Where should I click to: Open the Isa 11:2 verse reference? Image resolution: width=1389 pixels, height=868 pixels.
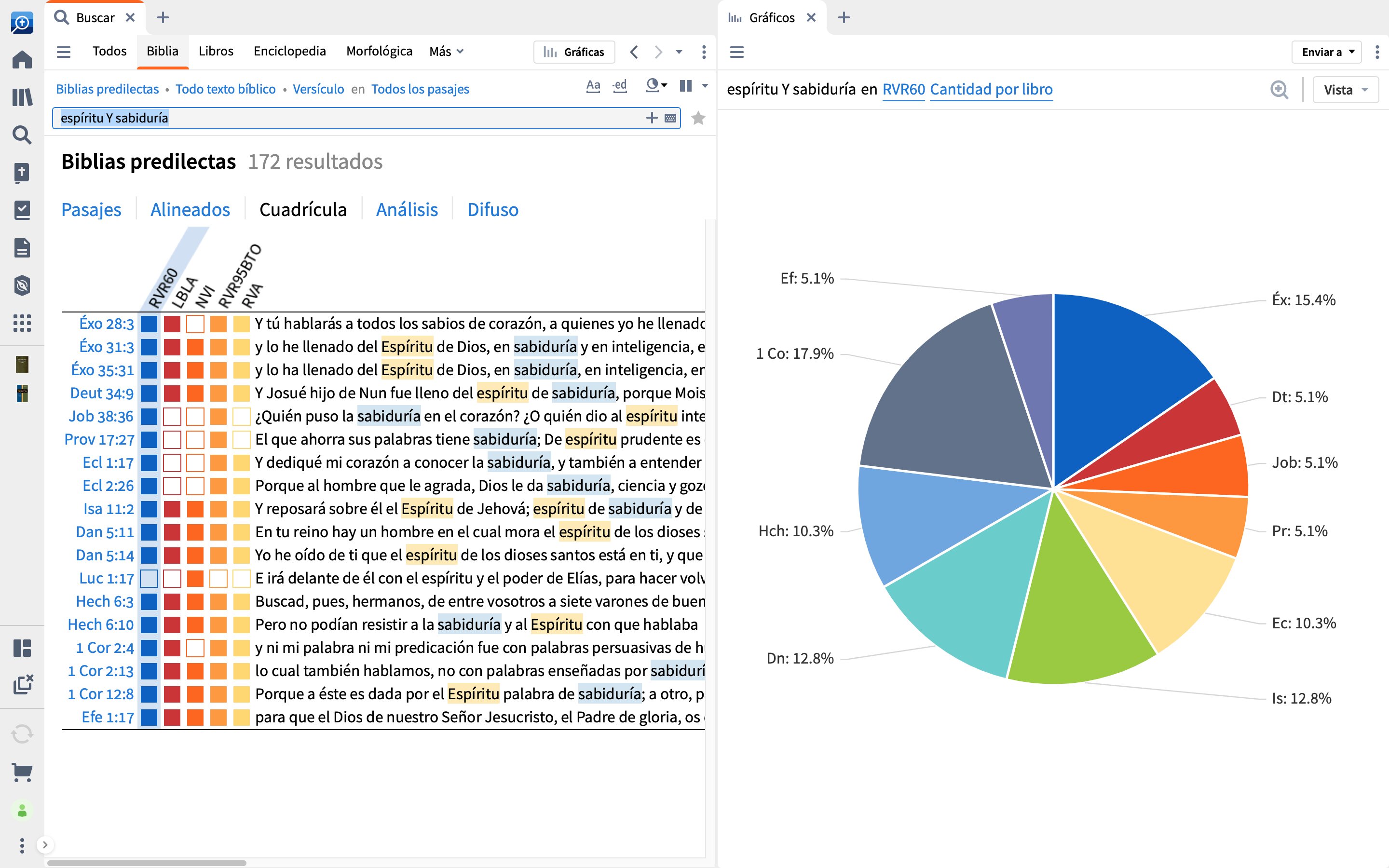(109, 509)
